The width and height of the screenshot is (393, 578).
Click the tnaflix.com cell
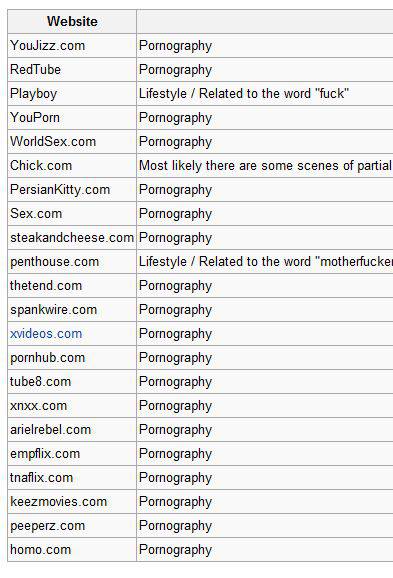72,478
